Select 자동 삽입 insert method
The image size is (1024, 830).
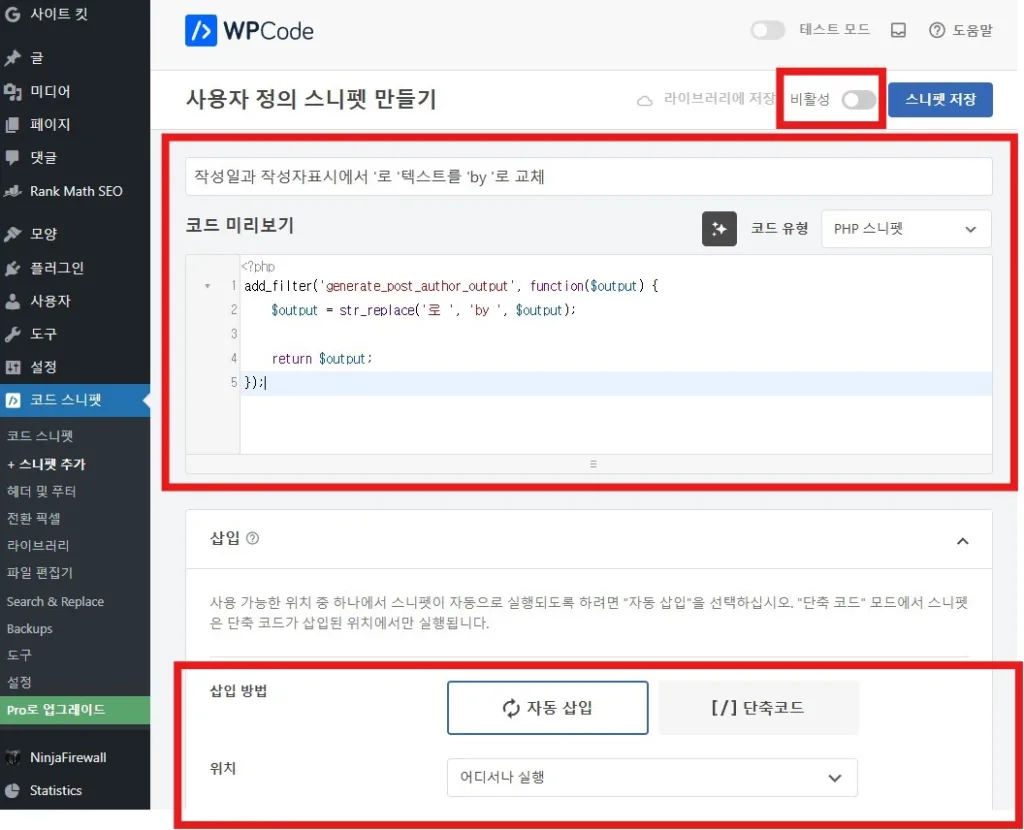[x=547, y=708]
